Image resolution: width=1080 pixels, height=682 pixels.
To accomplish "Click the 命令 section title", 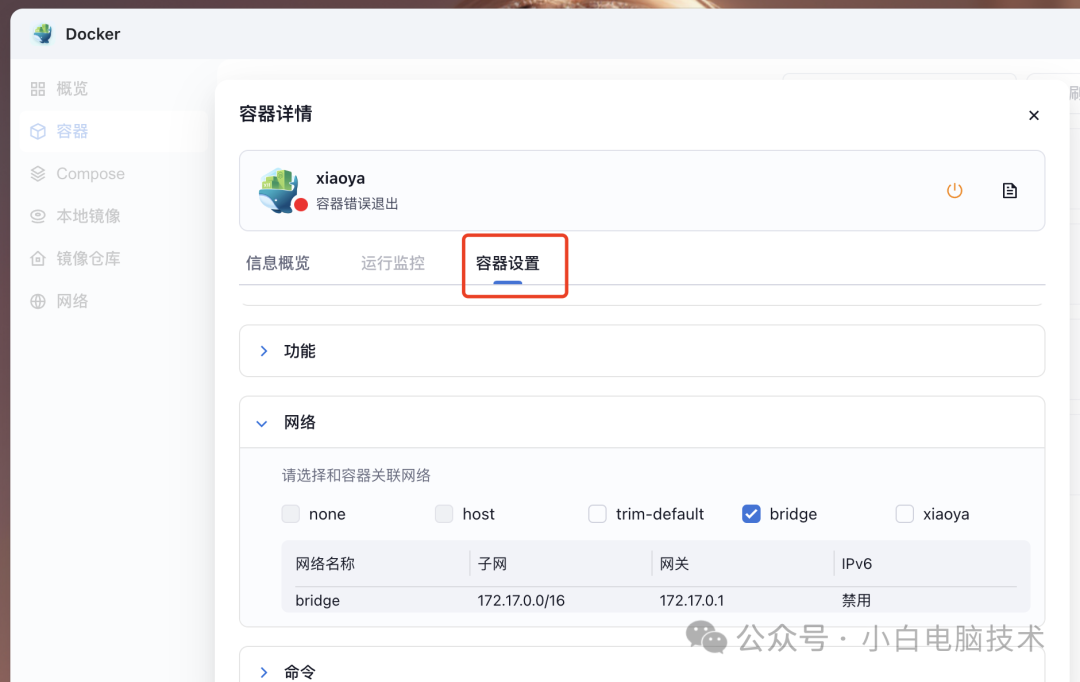I will 300,672.
